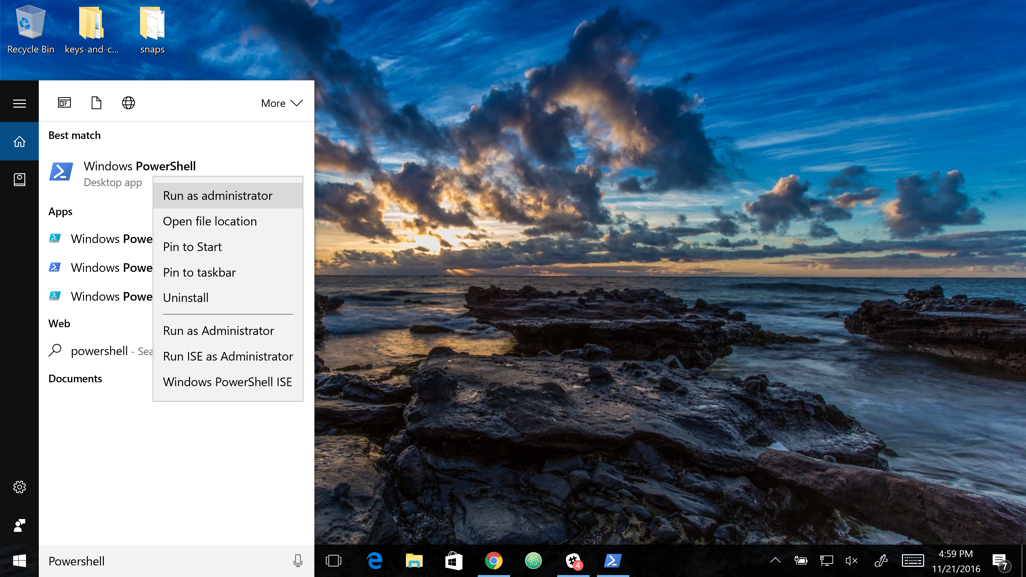
Task: Filter search results by apps
Action: [63, 102]
